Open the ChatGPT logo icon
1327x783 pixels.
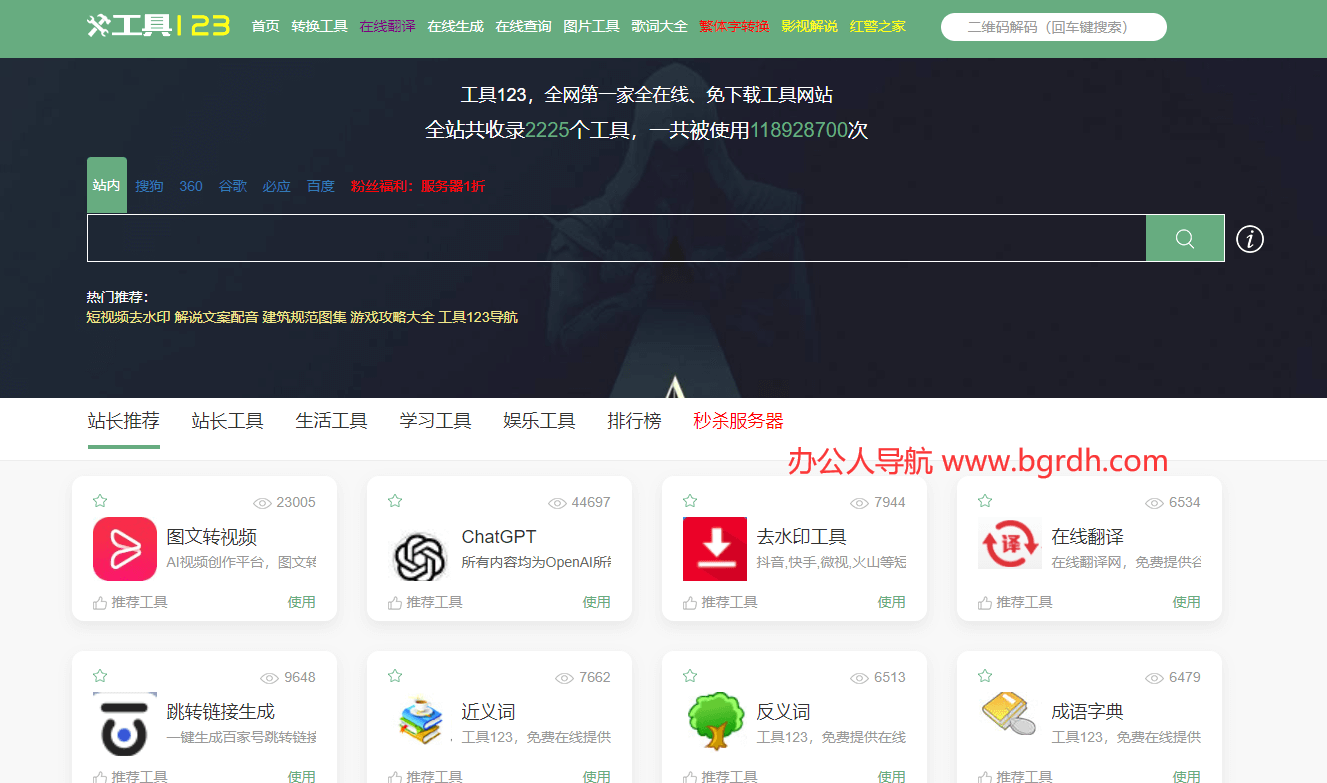[420, 556]
